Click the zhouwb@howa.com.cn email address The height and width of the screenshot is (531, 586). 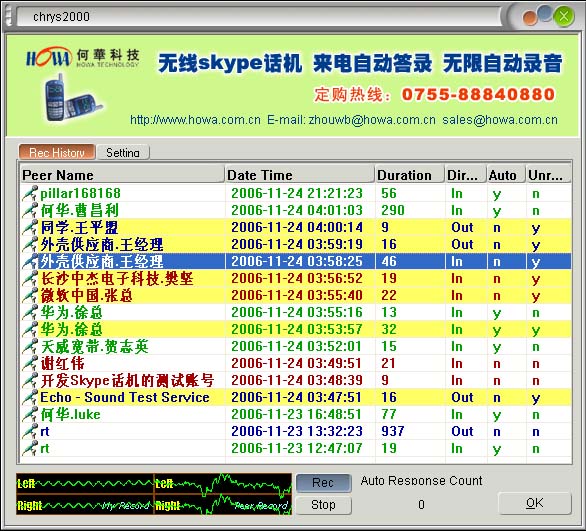pos(372,120)
